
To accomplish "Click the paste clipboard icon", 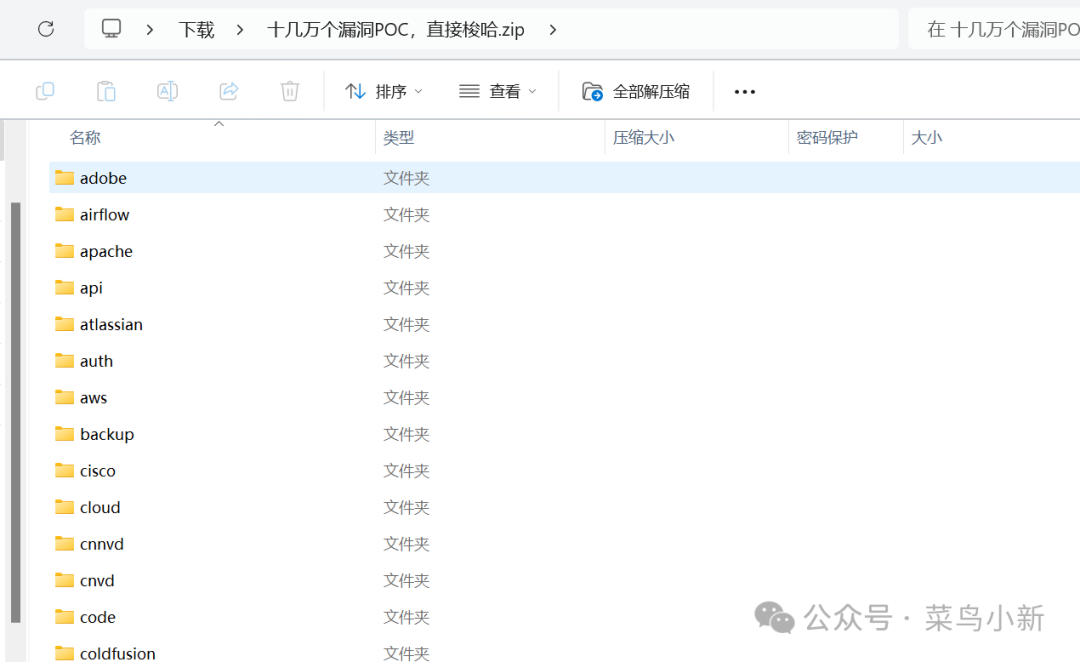I will point(106,91).
